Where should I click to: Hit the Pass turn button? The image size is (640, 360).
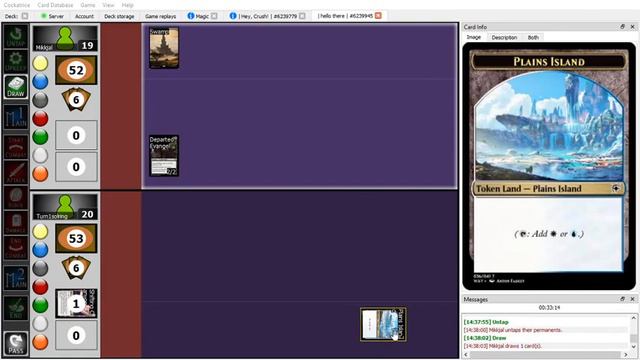[x=16, y=343]
